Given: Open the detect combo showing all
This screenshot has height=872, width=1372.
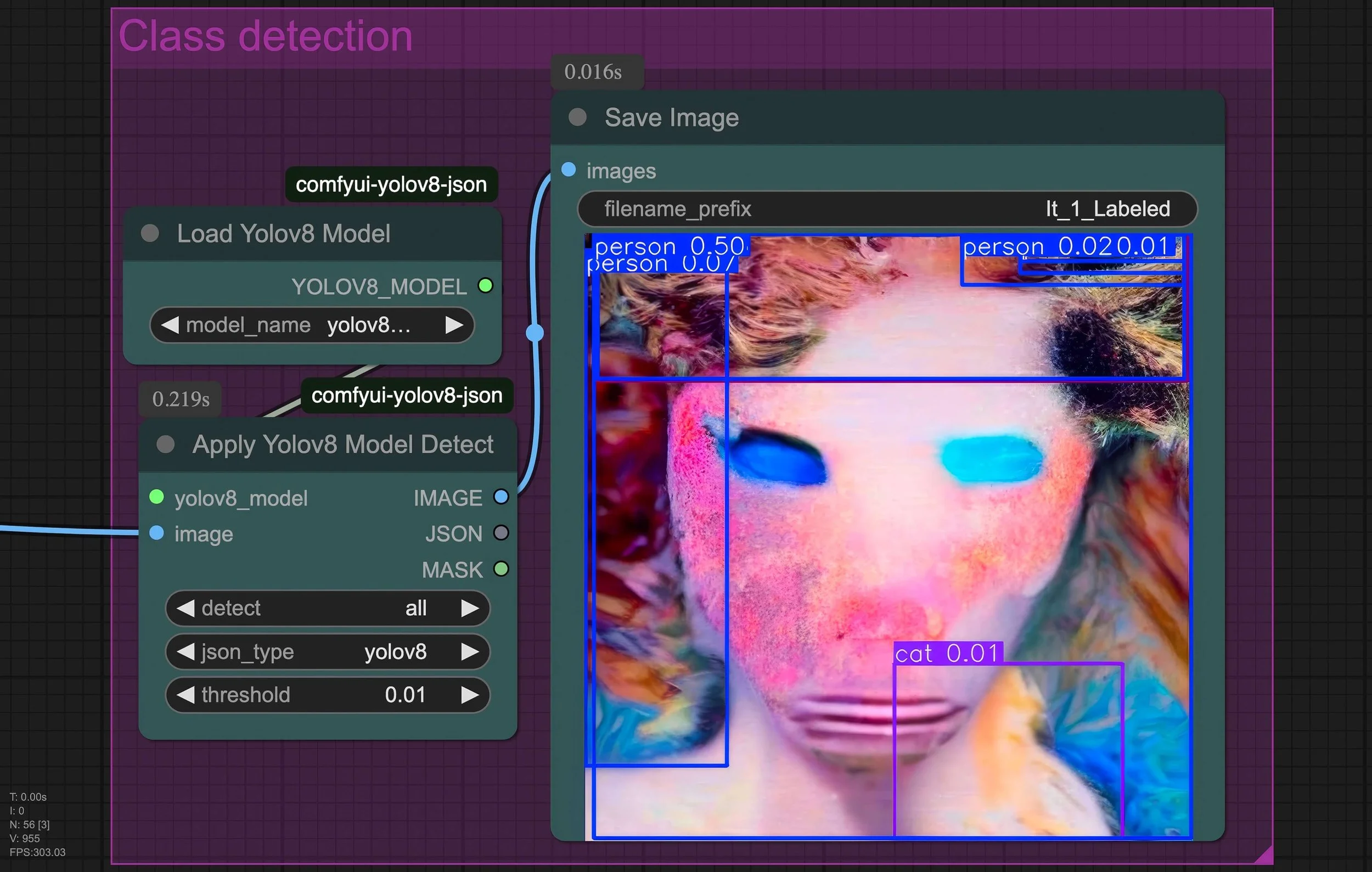Looking at the screenshot, I should [328, 608].
